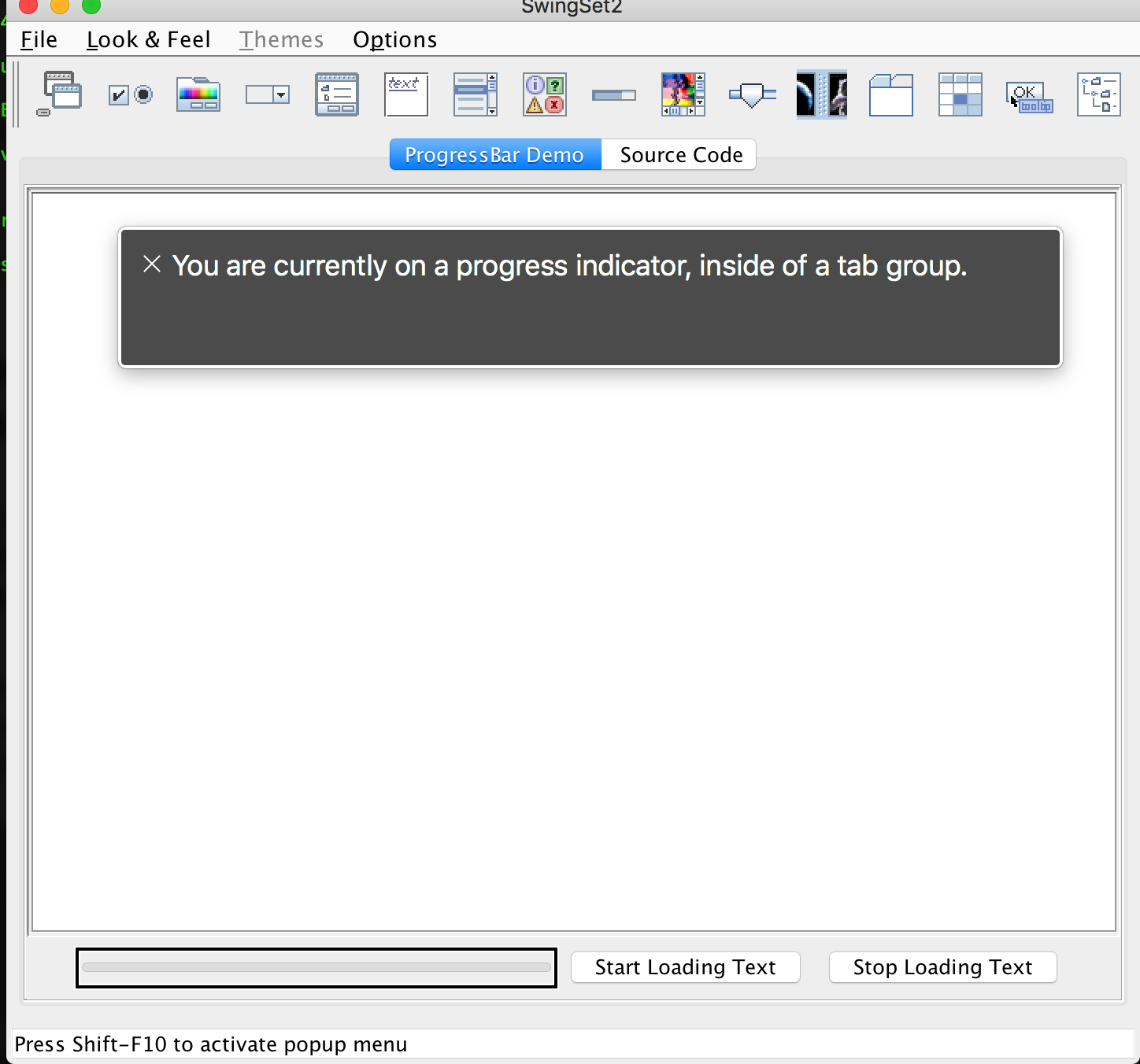Select the TabbedPane demo toolbar icon
1140x1064 pixels.
[x=891, y=95]
